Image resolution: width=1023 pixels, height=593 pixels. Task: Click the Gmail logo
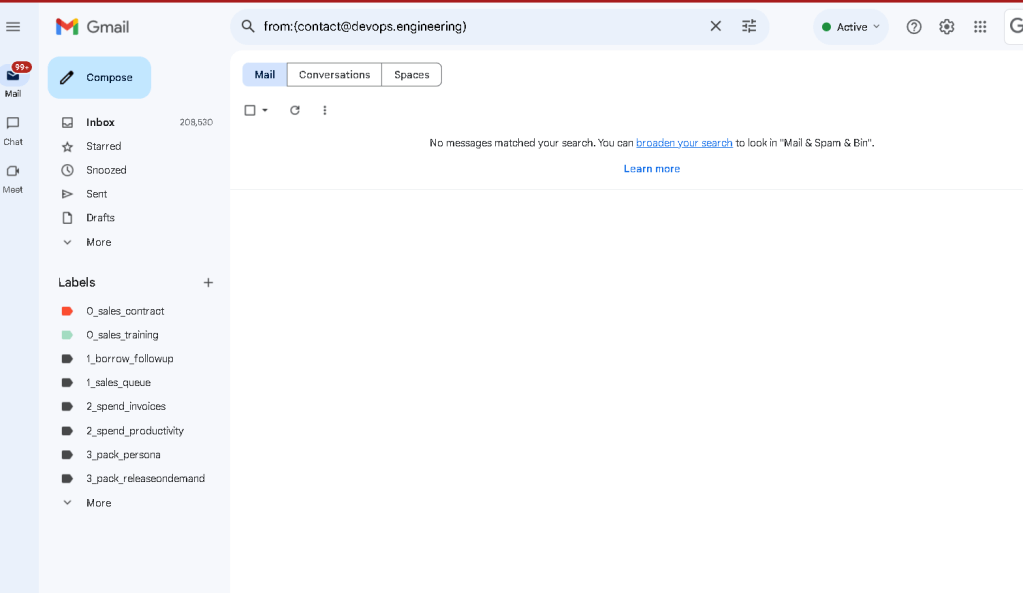pos(93,27)
